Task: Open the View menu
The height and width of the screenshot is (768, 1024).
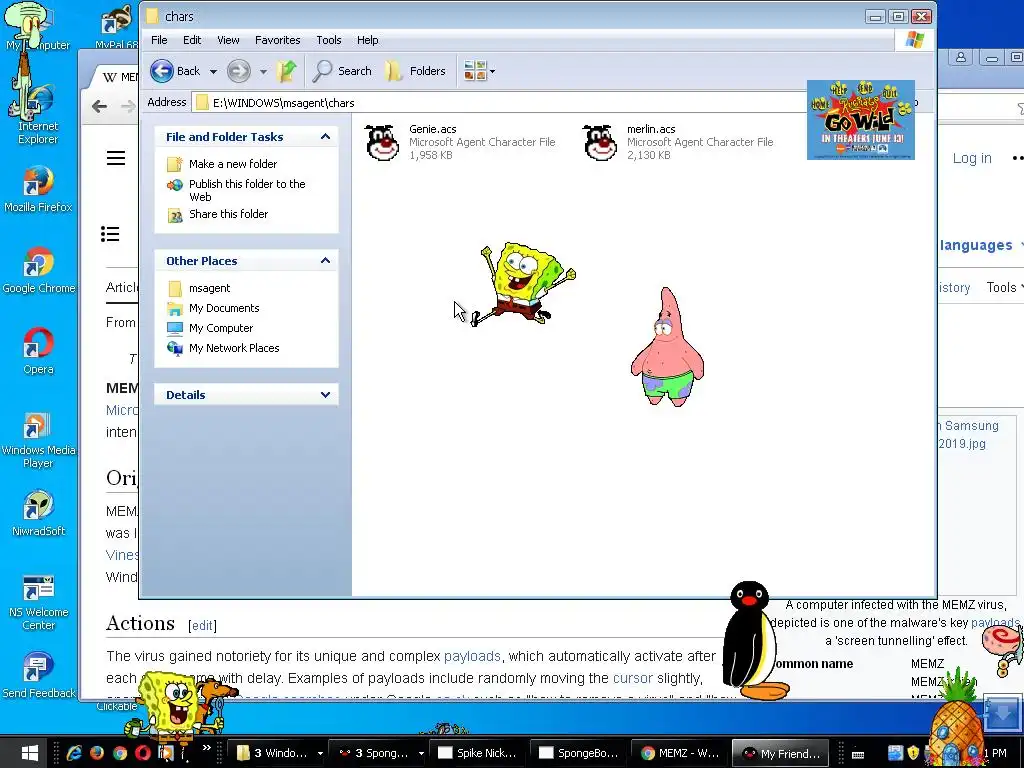Action: coord(228,40)
